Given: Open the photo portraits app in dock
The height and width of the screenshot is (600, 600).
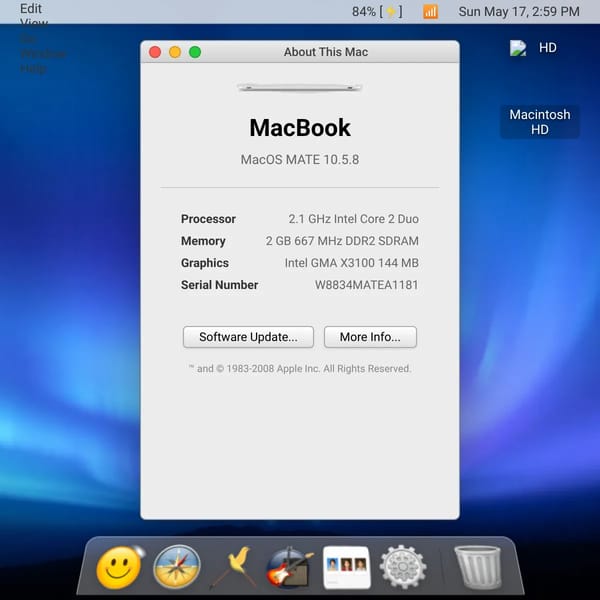Looking at the screenshot, I should tap(347, 567).
